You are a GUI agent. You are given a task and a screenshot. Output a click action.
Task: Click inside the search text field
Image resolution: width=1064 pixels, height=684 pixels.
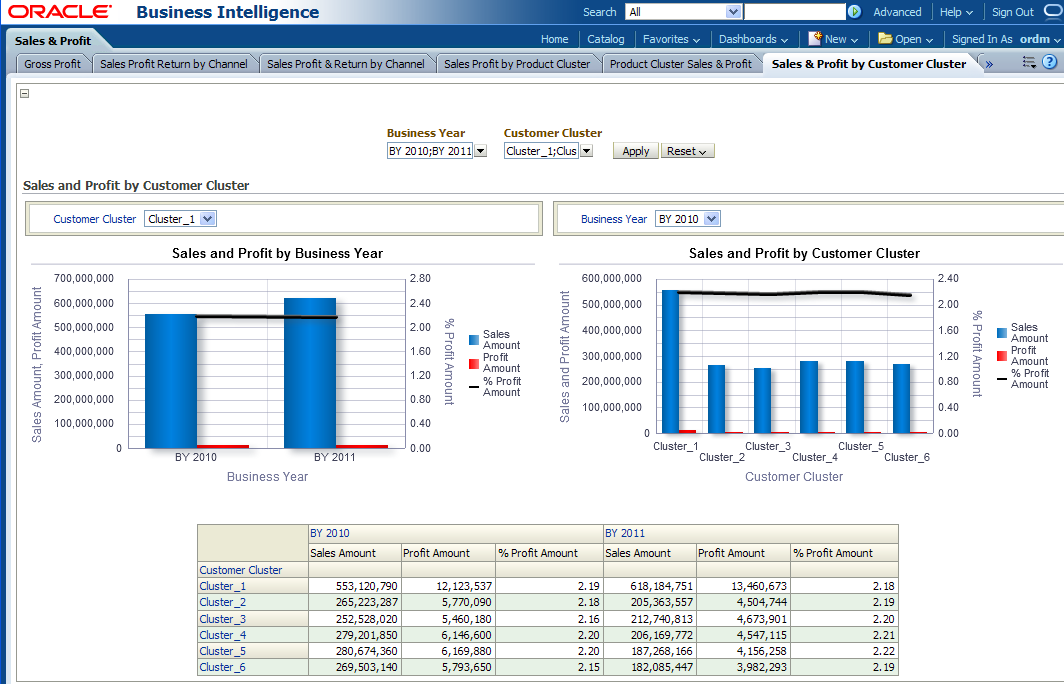(794, 12)
